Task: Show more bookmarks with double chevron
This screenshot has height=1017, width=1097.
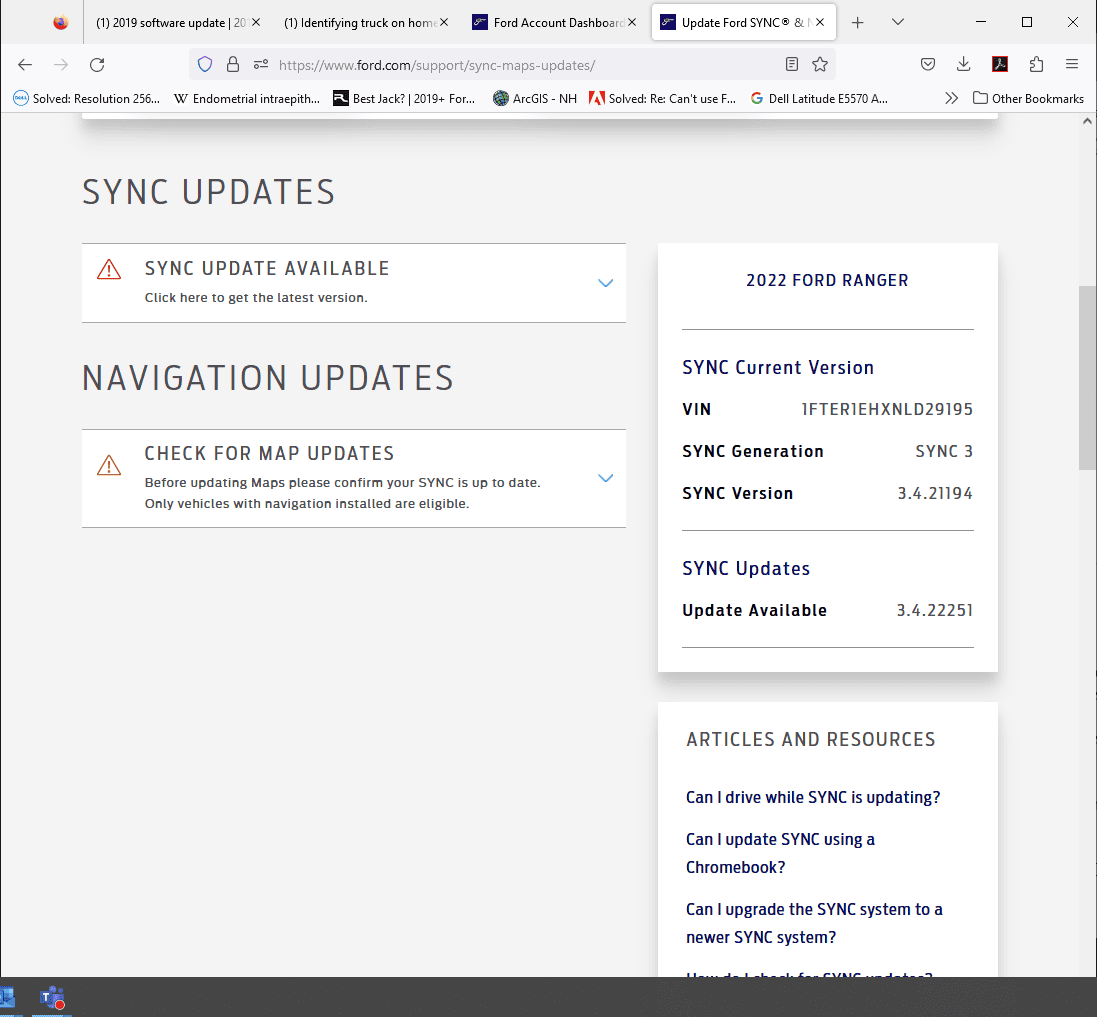Action: click(951, 99)
